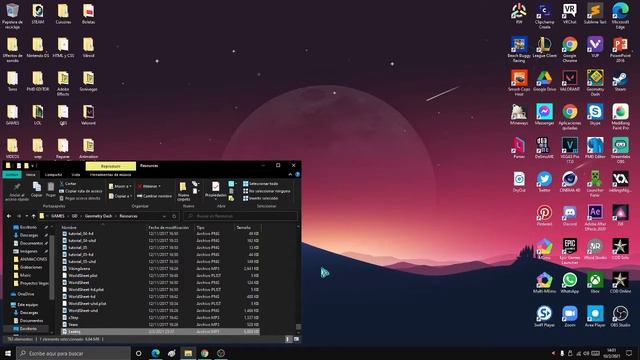Open the Zoom desktop shortcut
Screen dimensions: 640x360
569,316
